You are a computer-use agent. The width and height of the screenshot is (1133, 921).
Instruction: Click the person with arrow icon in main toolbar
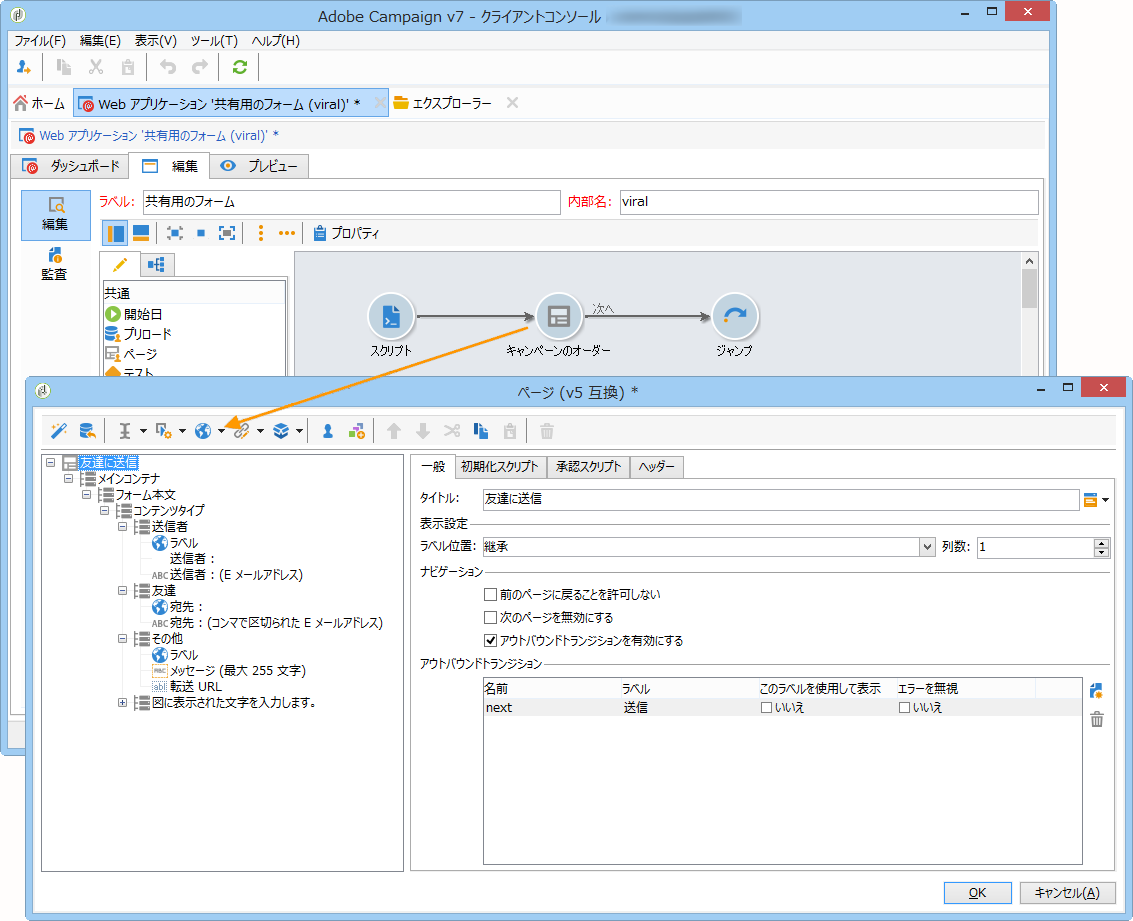(23, 67)
